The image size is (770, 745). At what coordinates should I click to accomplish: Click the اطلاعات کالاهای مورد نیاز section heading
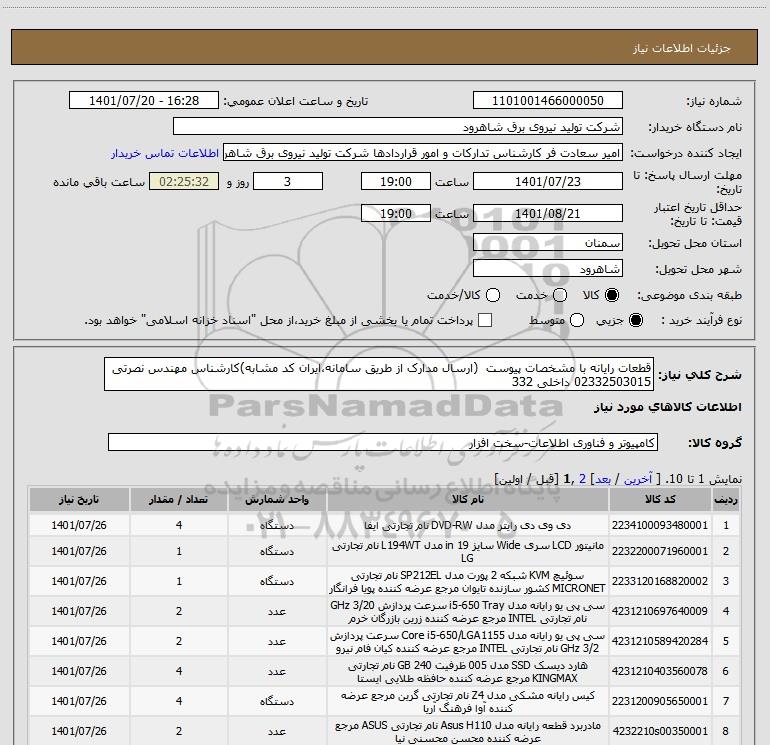point(668,407)
